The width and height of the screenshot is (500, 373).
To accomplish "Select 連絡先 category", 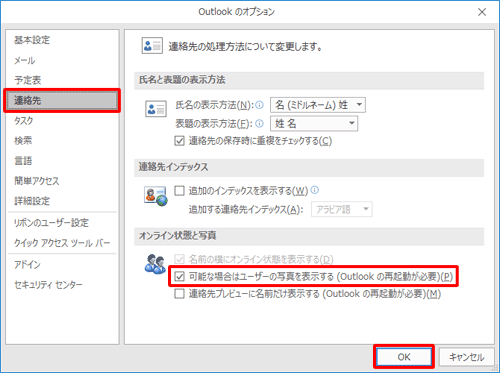I will [x=62, y=100].
